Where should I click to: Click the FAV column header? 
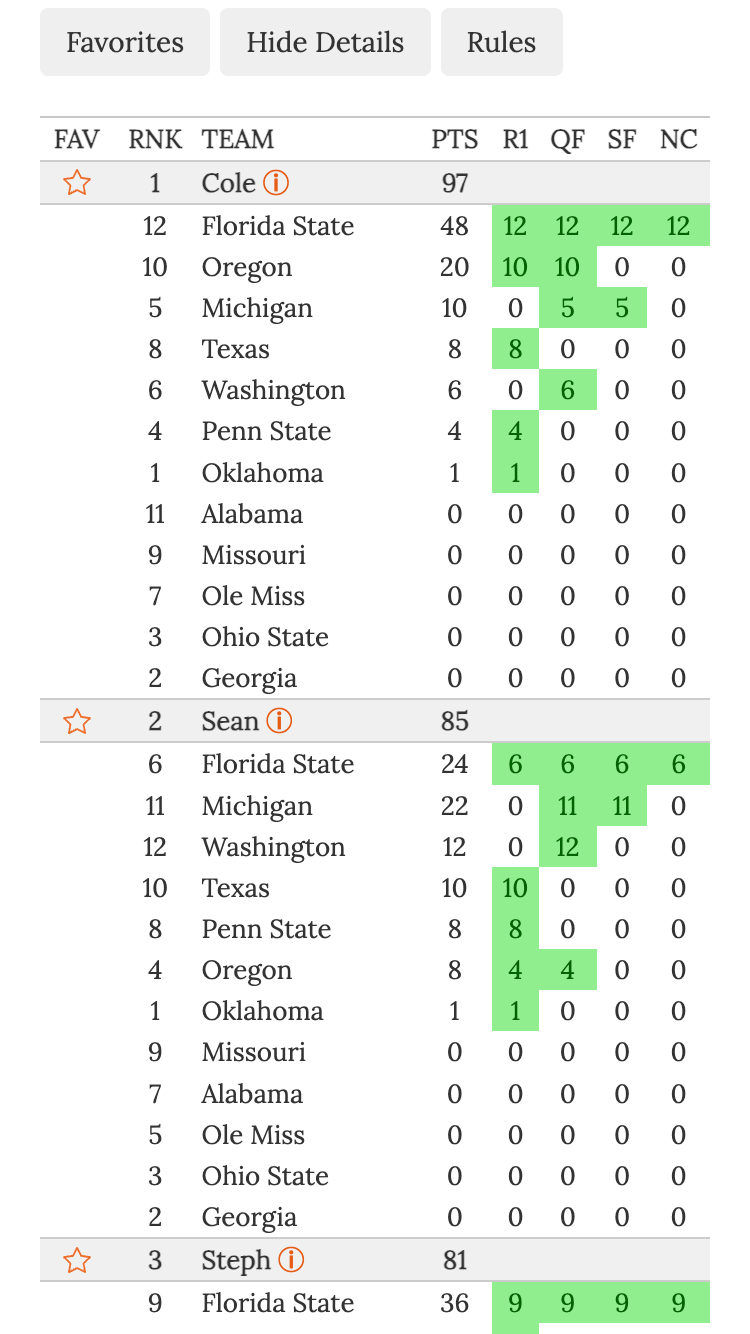click(77, 139)
